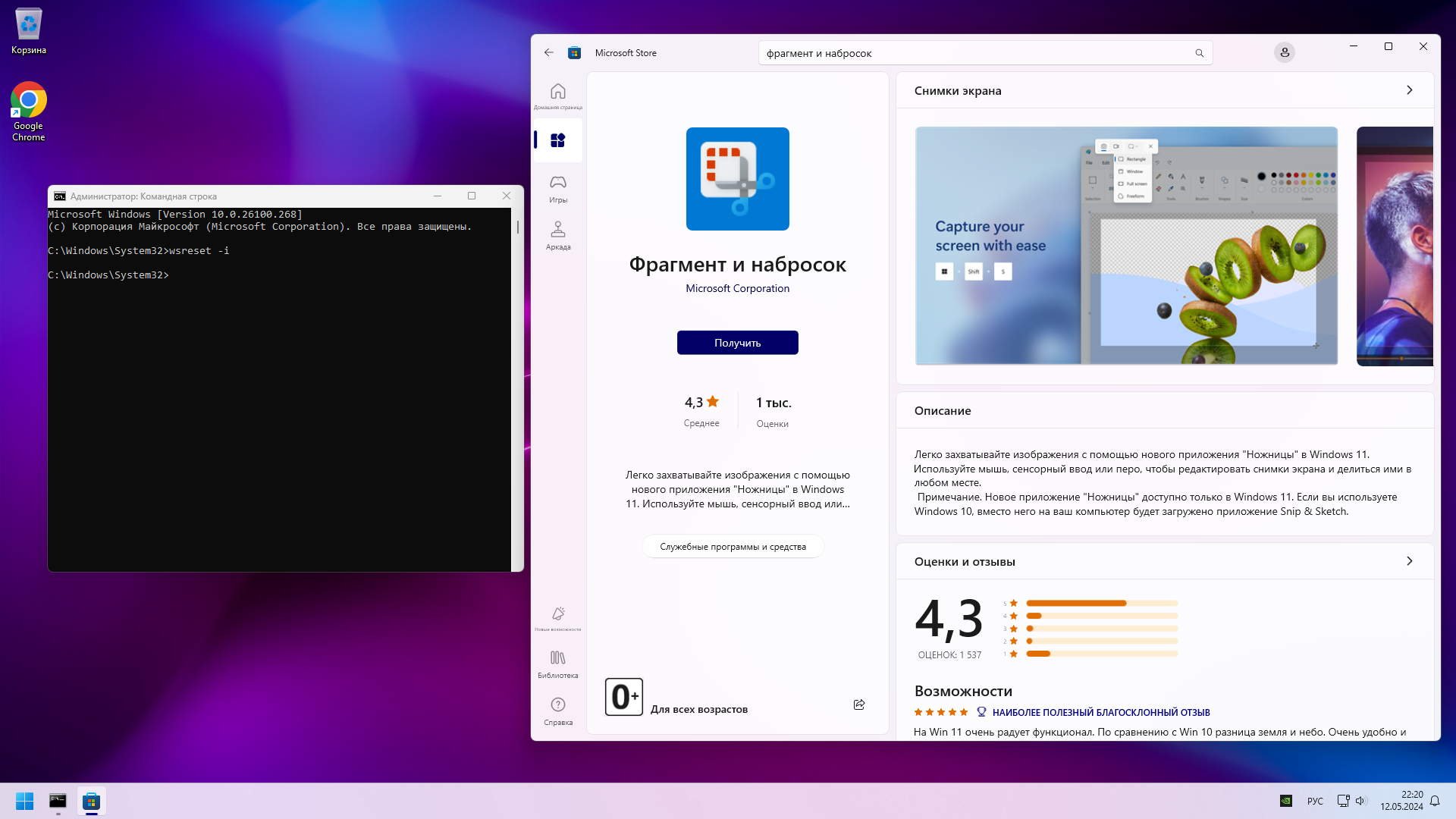Open the user profile account icon
Viewport: 1456px width, 819px height.
pos(1284,52)
